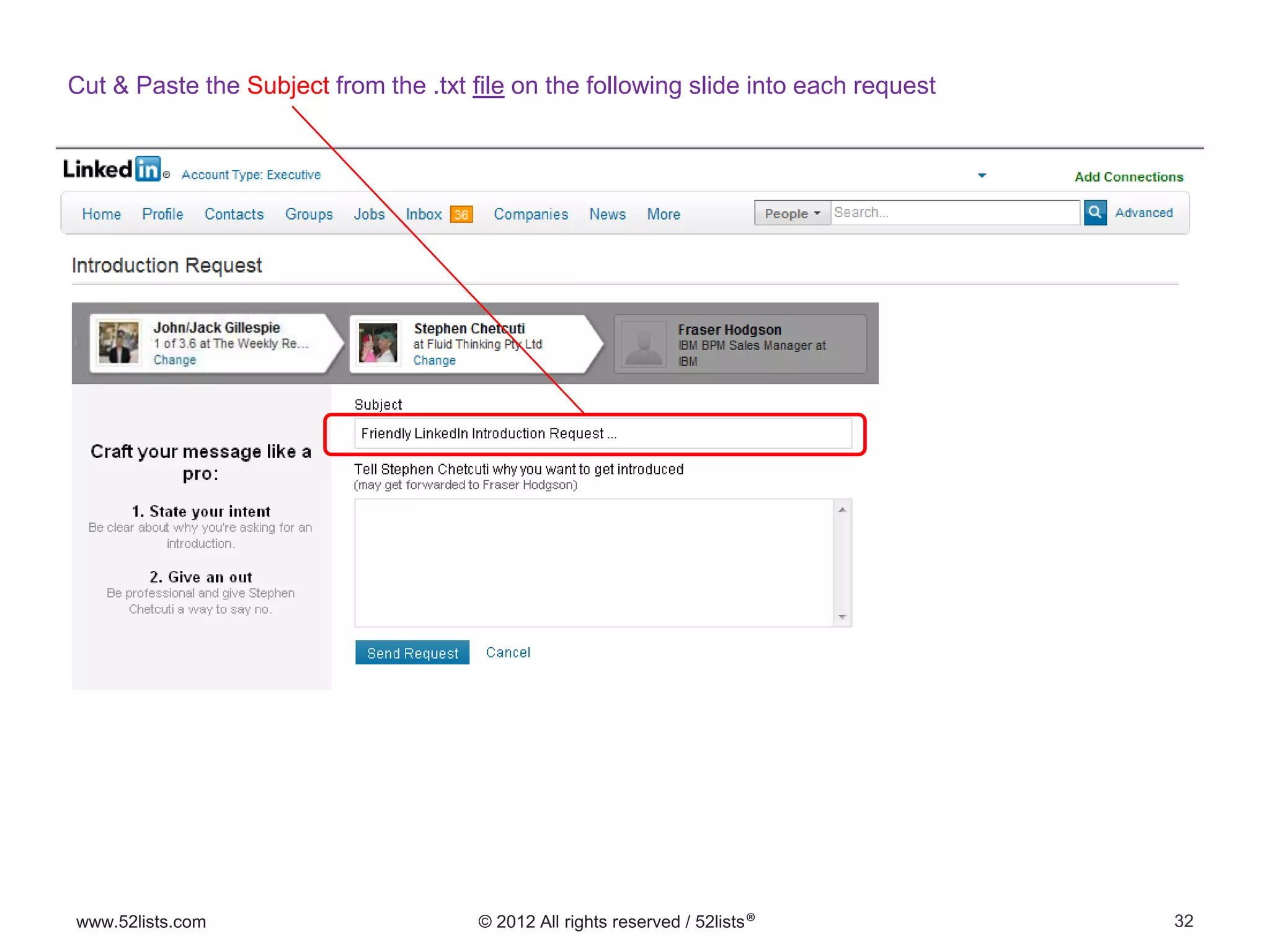1270x952 pixels.
Task: Click Change under John/Jack Gillespie
Action: (174, 360)
